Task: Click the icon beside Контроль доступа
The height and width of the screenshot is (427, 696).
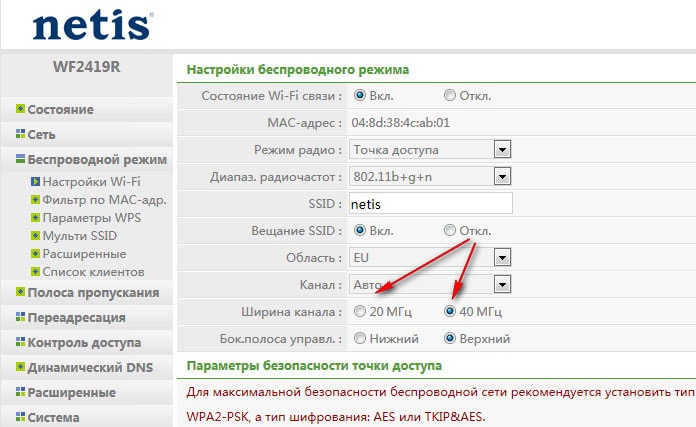Action: click(20, 342)
